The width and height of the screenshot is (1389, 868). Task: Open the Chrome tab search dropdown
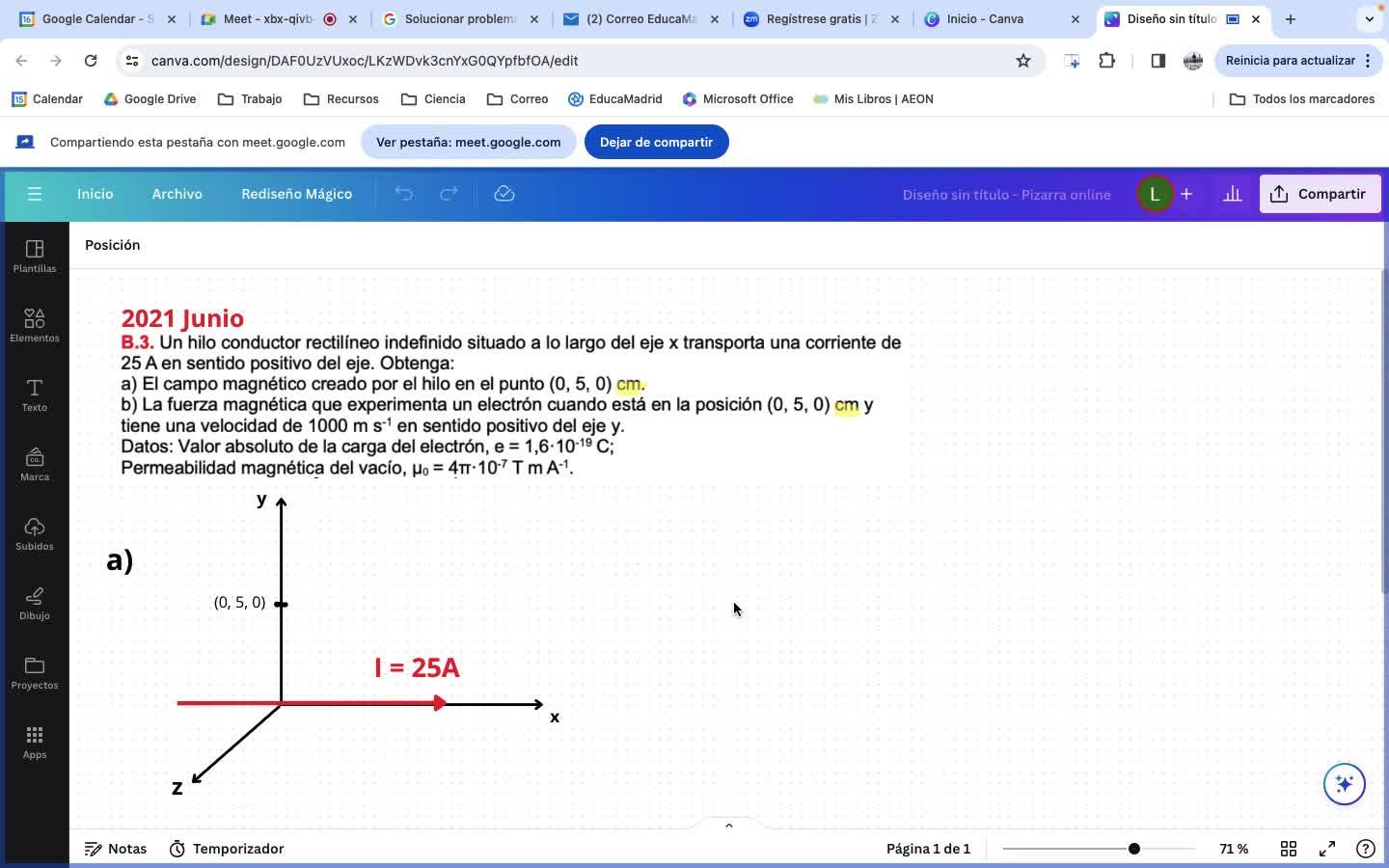1370,18
